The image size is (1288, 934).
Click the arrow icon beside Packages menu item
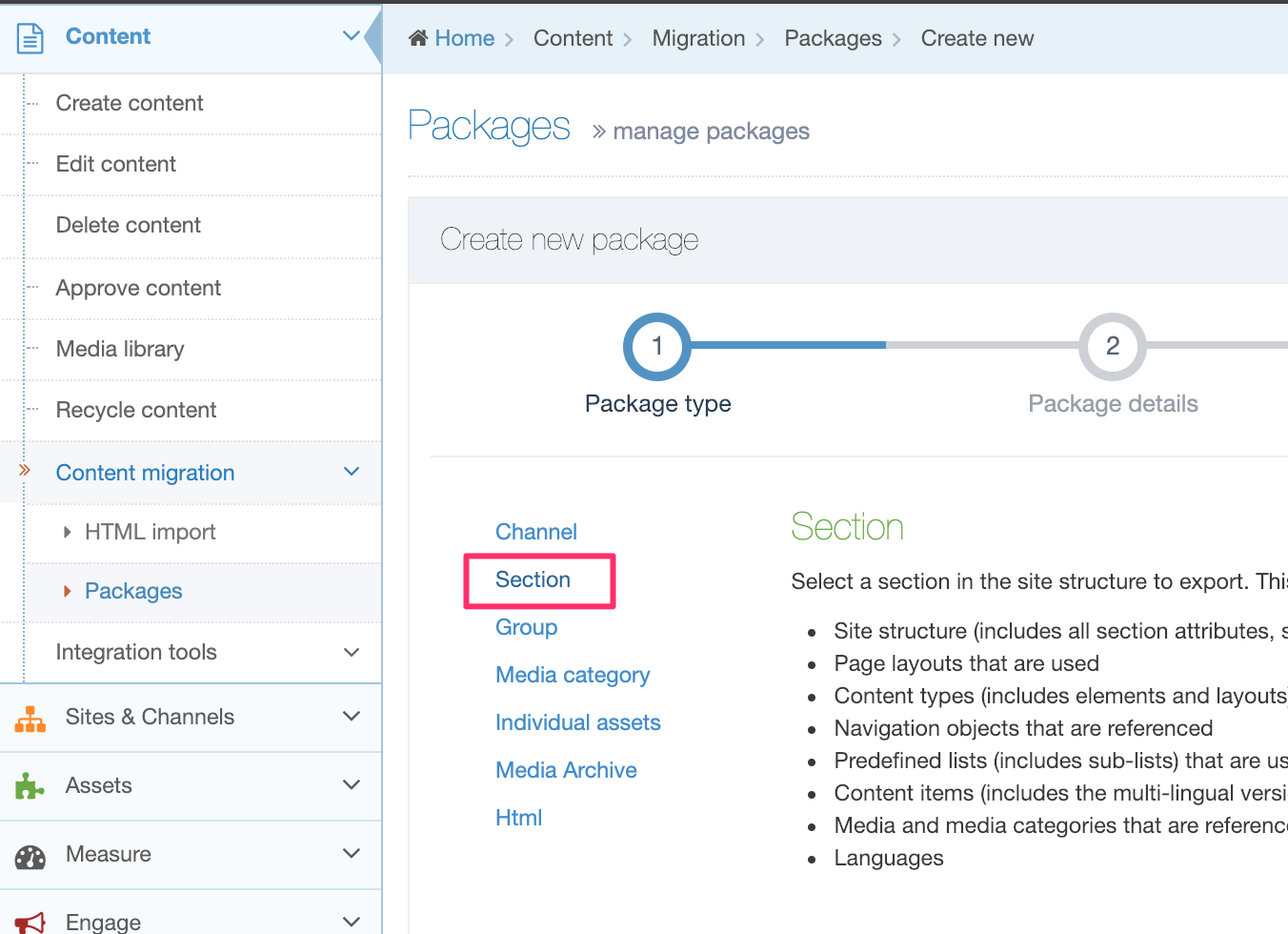67,591
